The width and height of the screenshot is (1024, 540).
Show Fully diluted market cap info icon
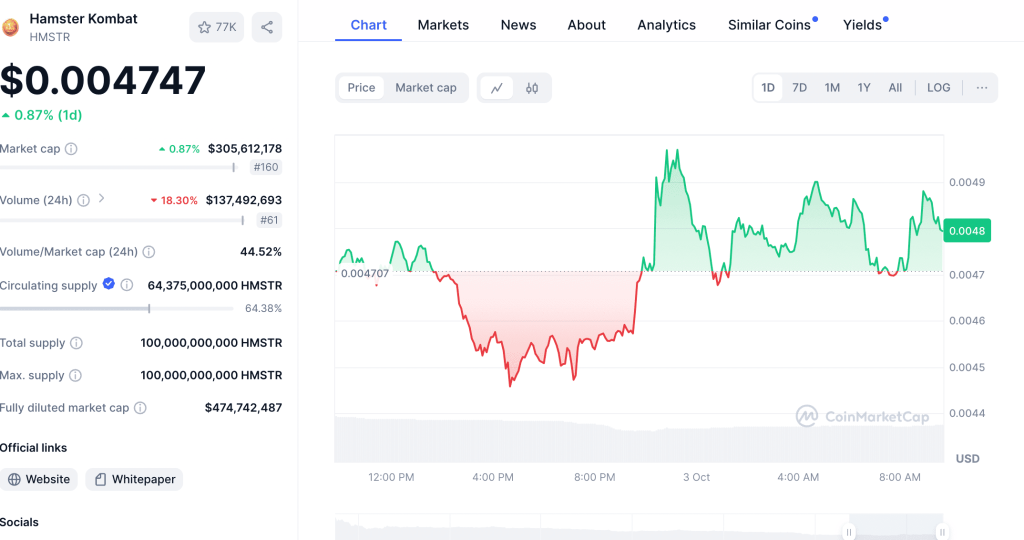click(x=140, y=408)
